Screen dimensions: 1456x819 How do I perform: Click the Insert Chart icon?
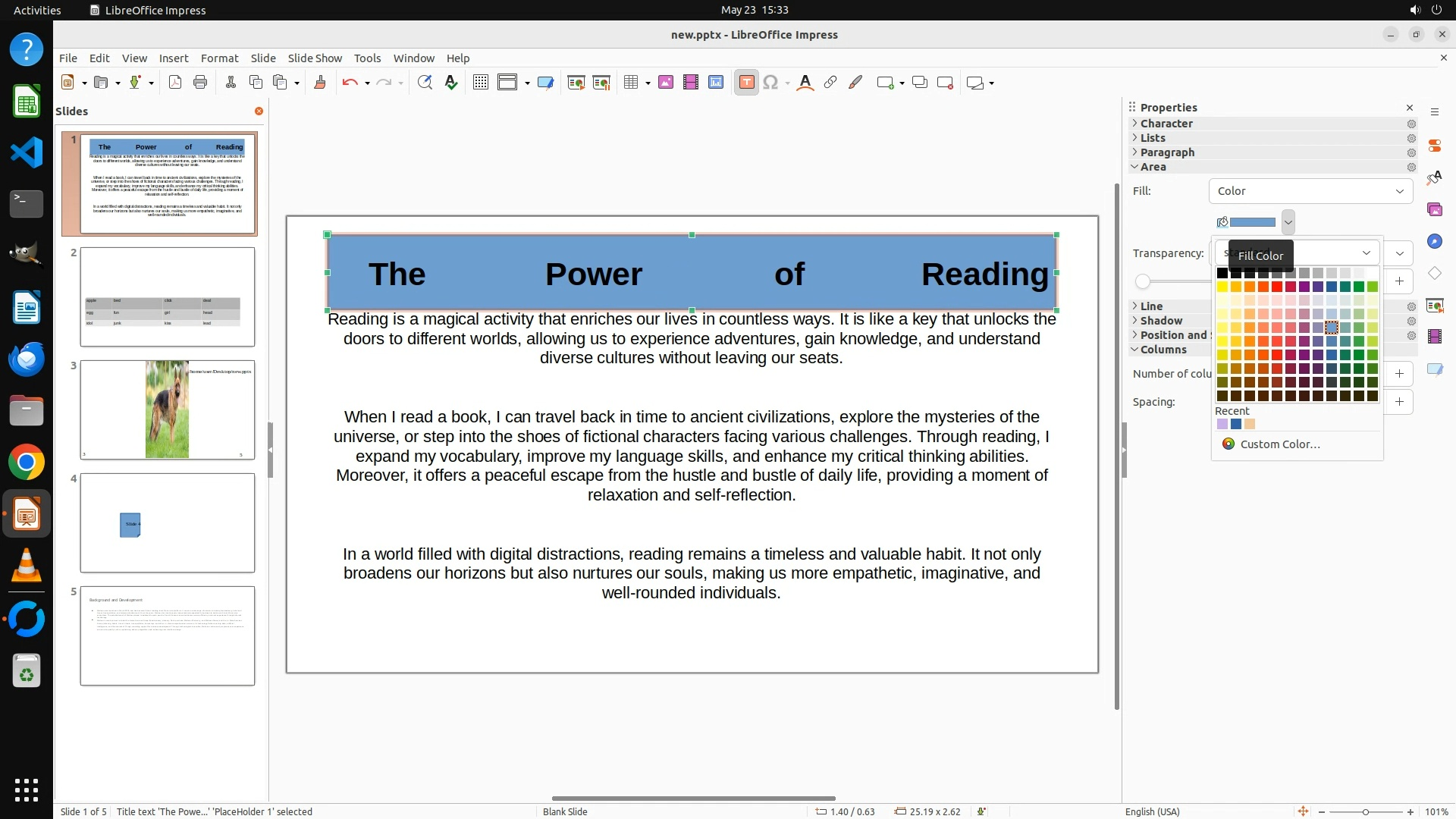(x=716, y=83)
